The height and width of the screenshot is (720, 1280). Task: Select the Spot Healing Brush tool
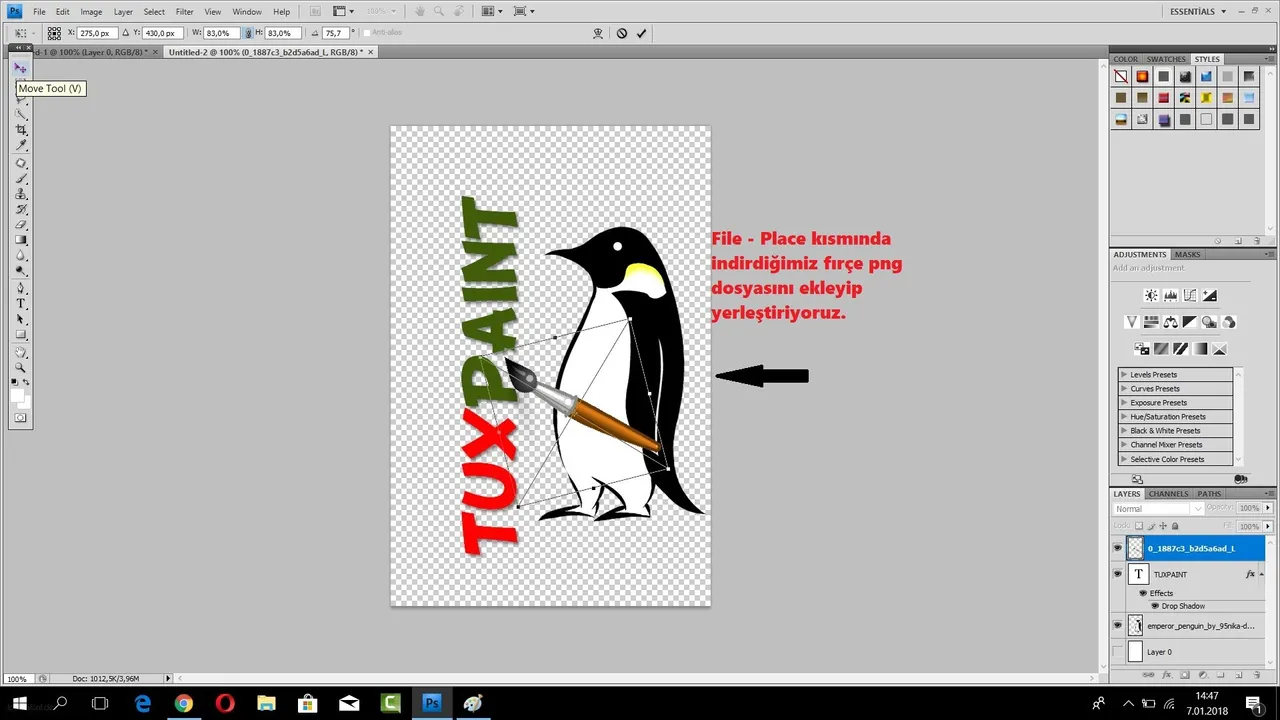tap(20, 164)
